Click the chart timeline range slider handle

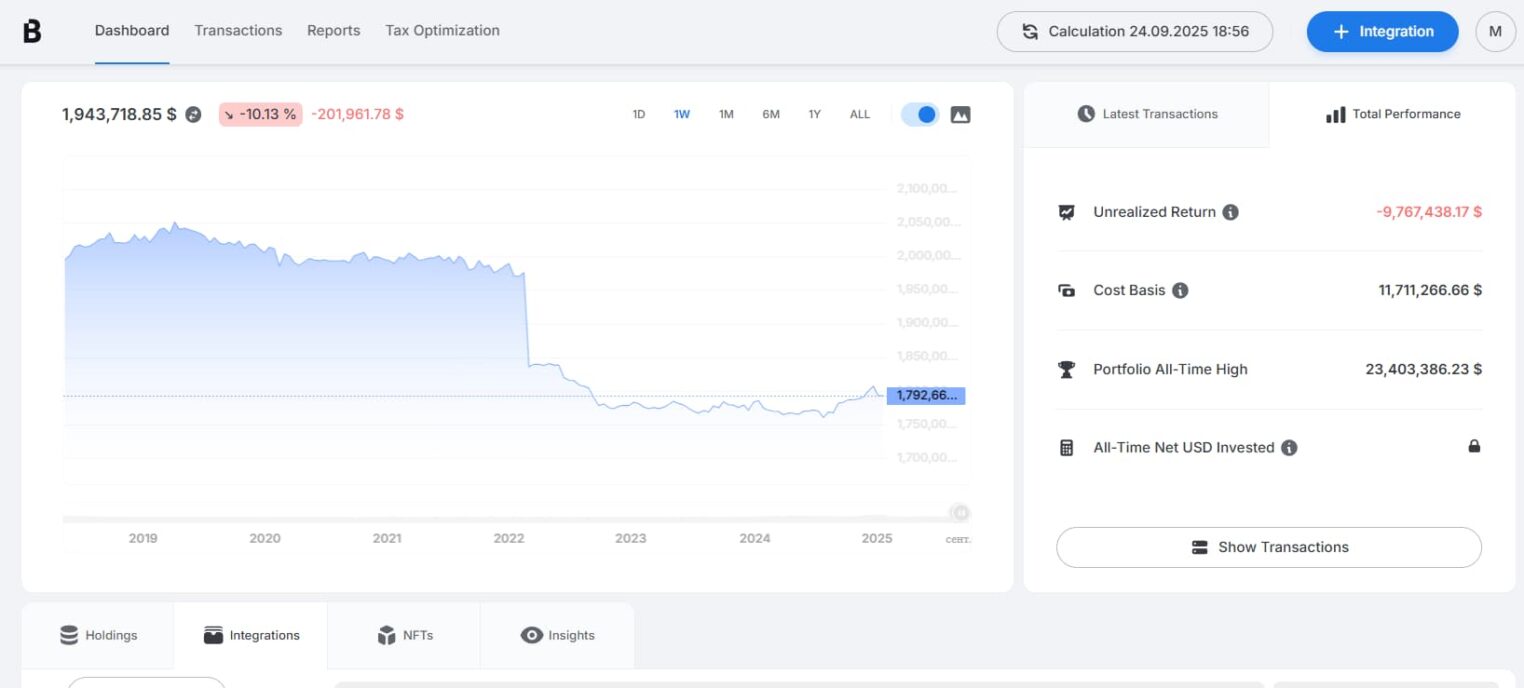pos(960,513)
